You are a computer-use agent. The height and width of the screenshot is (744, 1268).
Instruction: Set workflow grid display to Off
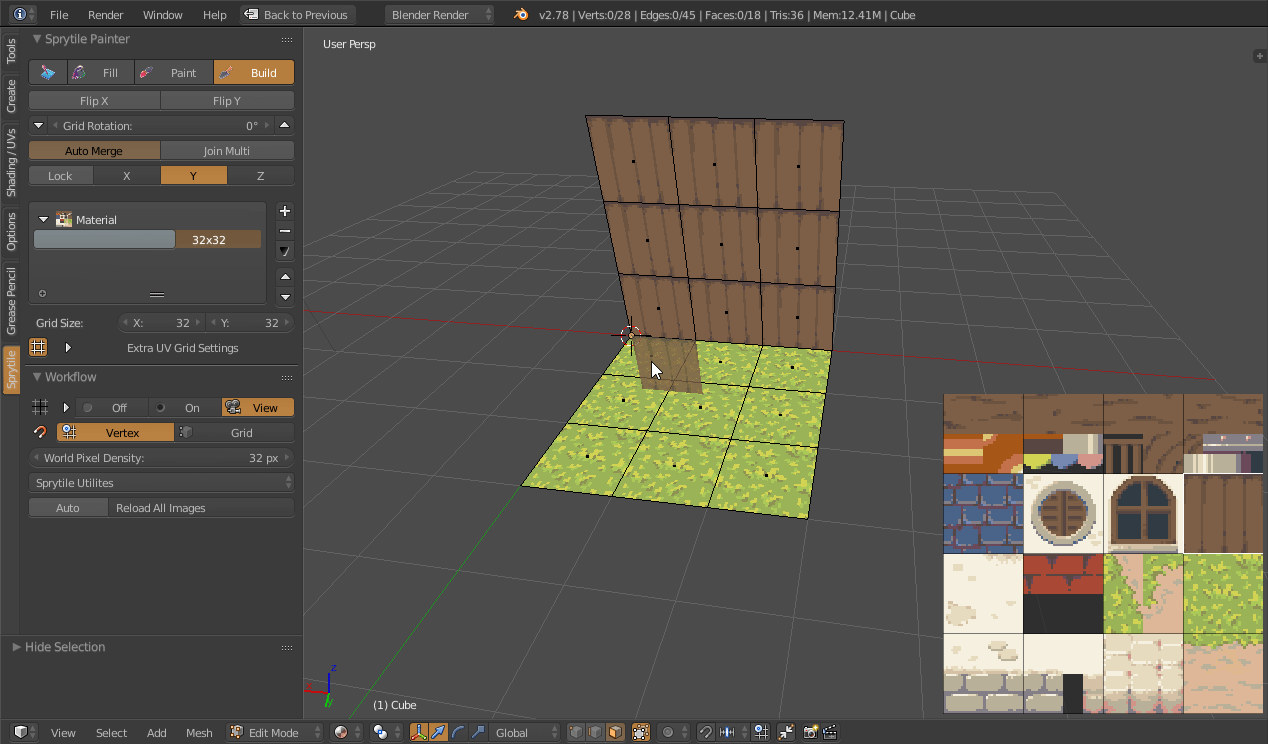click(113, 407)
